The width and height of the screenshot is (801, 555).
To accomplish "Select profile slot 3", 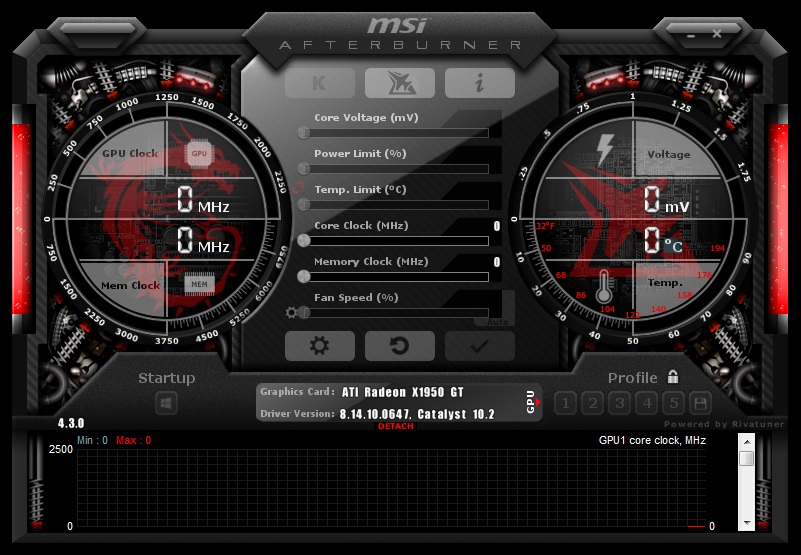I will [620, 404].
